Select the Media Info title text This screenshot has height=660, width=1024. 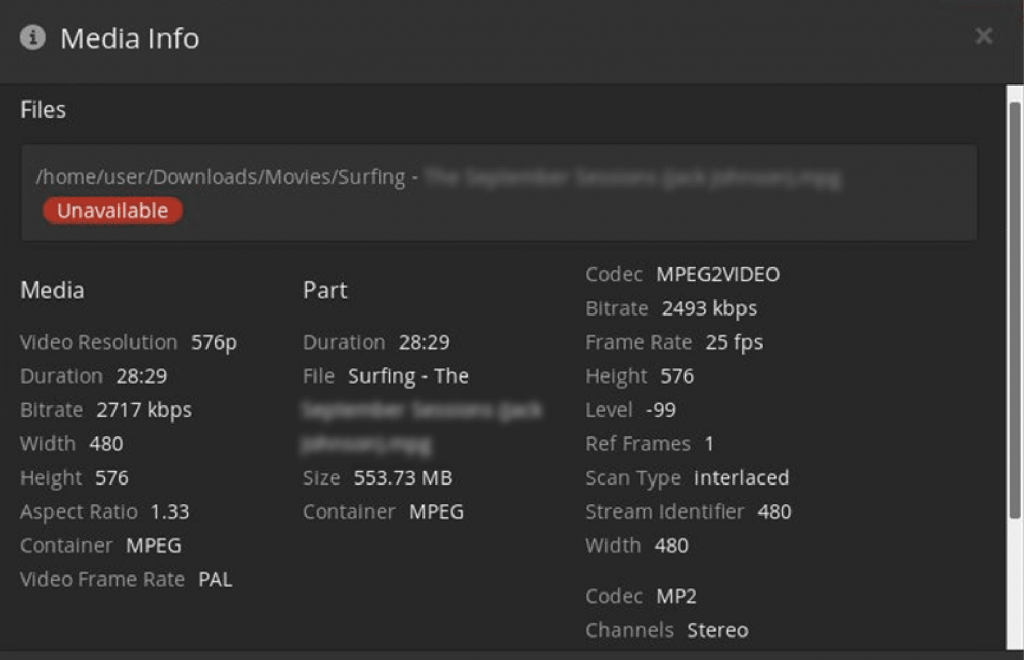(x=129, y=38)
